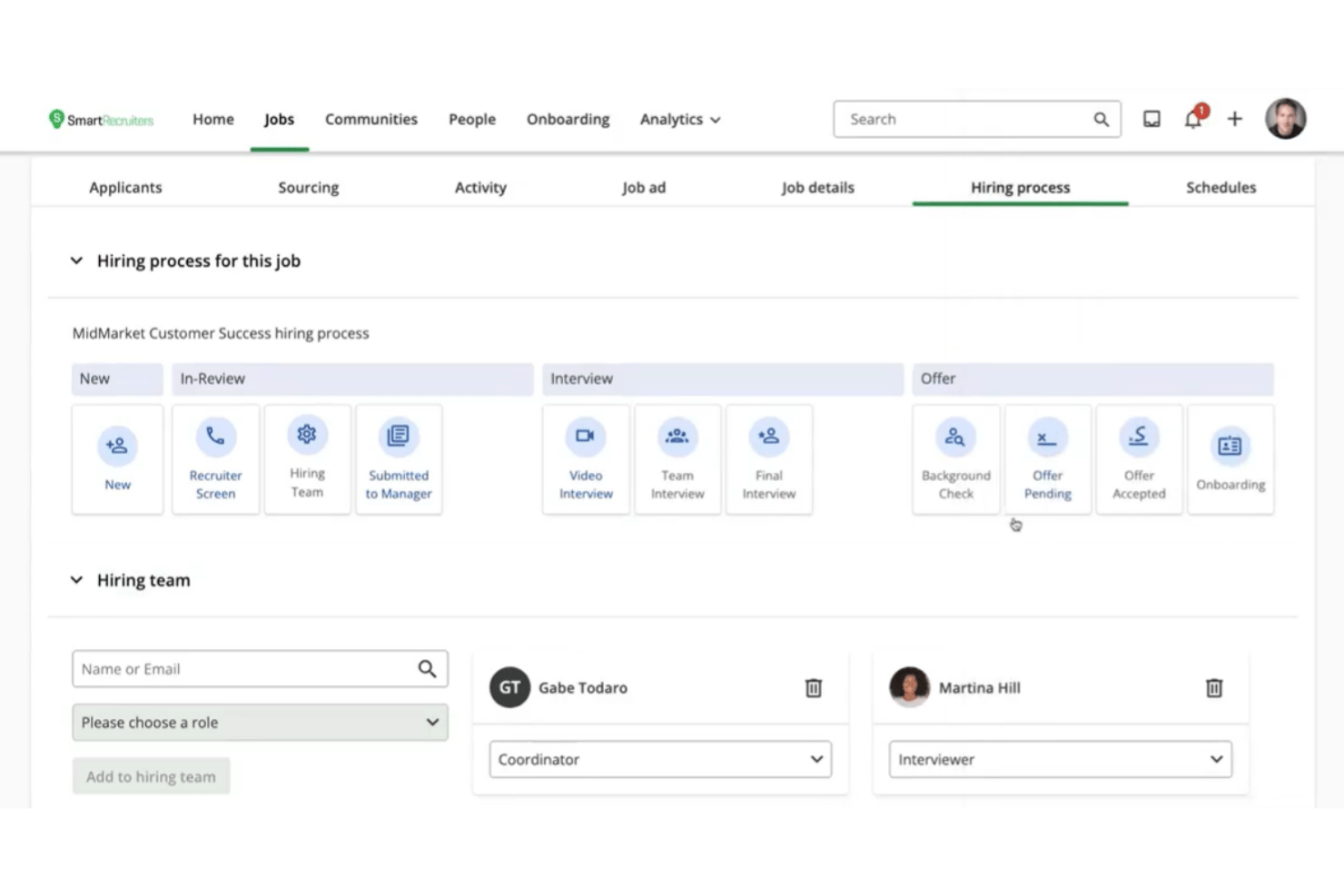The height and width of the screenshot is (896, 1344).
Task: Open Martina Hill's Interviewer role dropdown
Action: tap(1061, 760)
